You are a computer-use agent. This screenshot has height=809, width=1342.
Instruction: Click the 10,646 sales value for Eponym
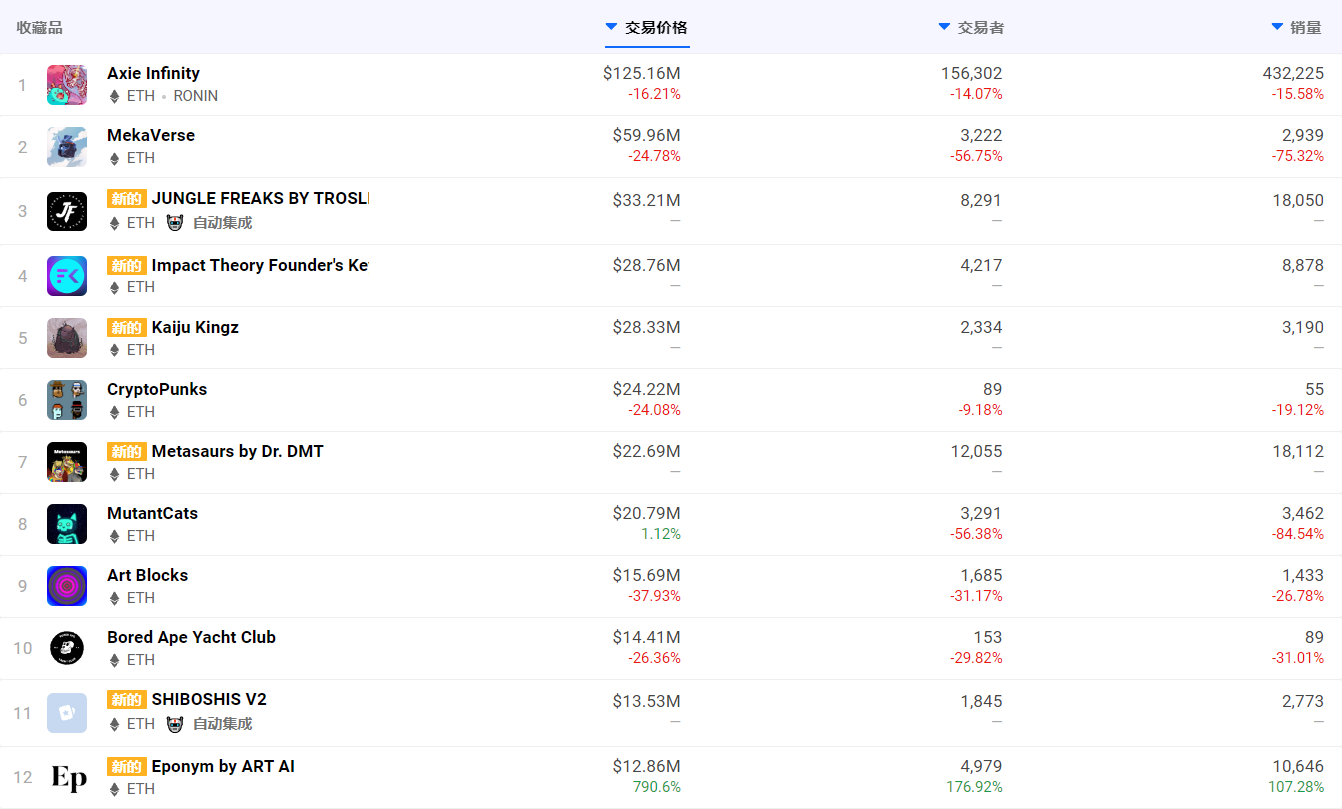coord(1298,767)
